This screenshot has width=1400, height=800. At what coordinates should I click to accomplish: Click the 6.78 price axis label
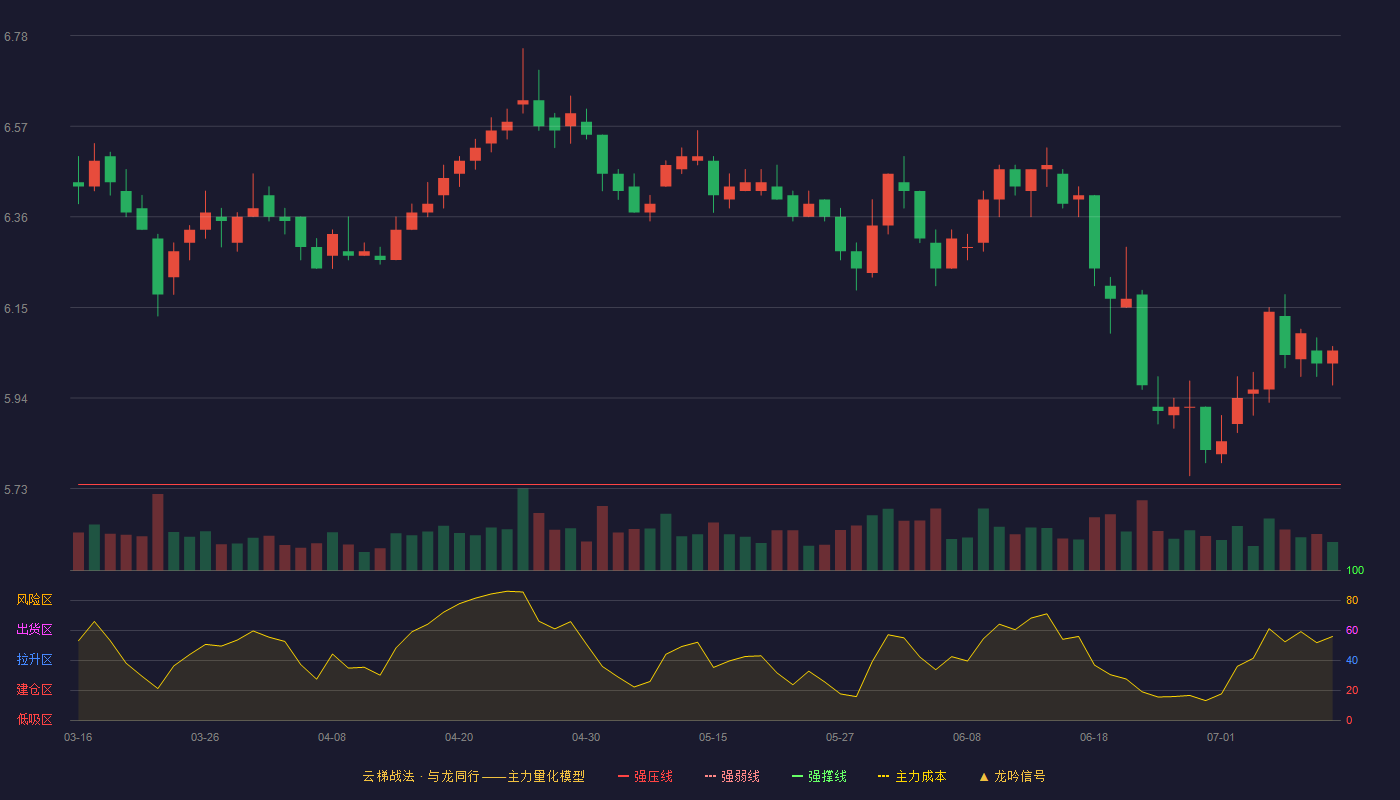point(16,37)
